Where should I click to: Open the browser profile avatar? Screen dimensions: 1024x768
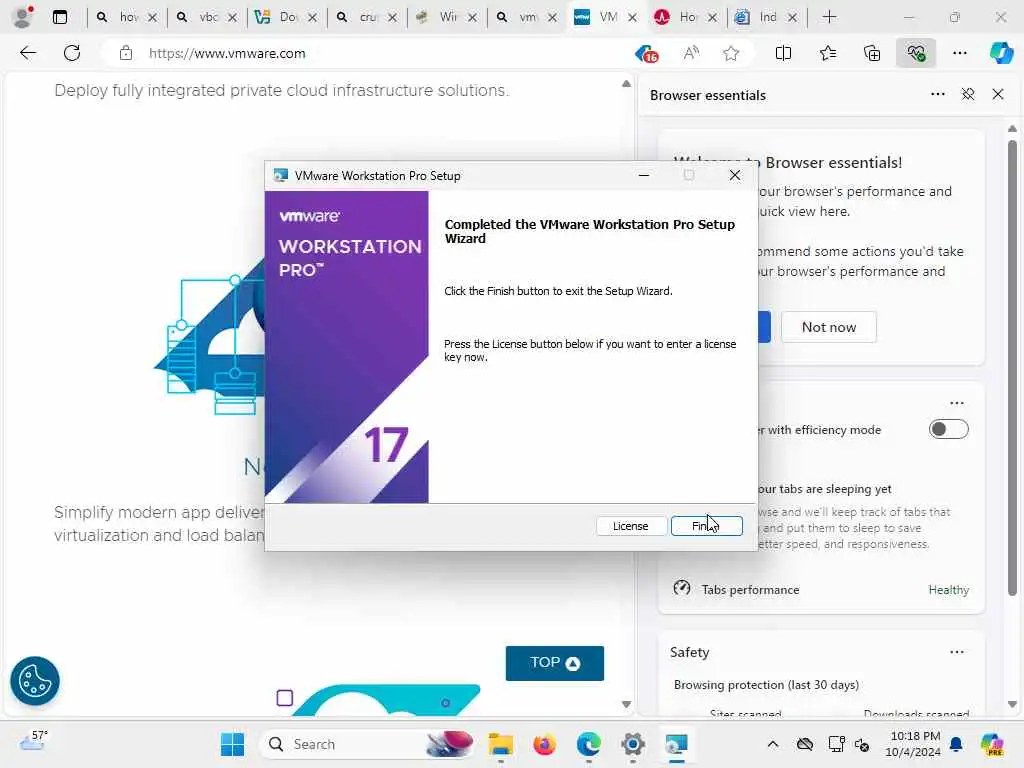[23, 17]
